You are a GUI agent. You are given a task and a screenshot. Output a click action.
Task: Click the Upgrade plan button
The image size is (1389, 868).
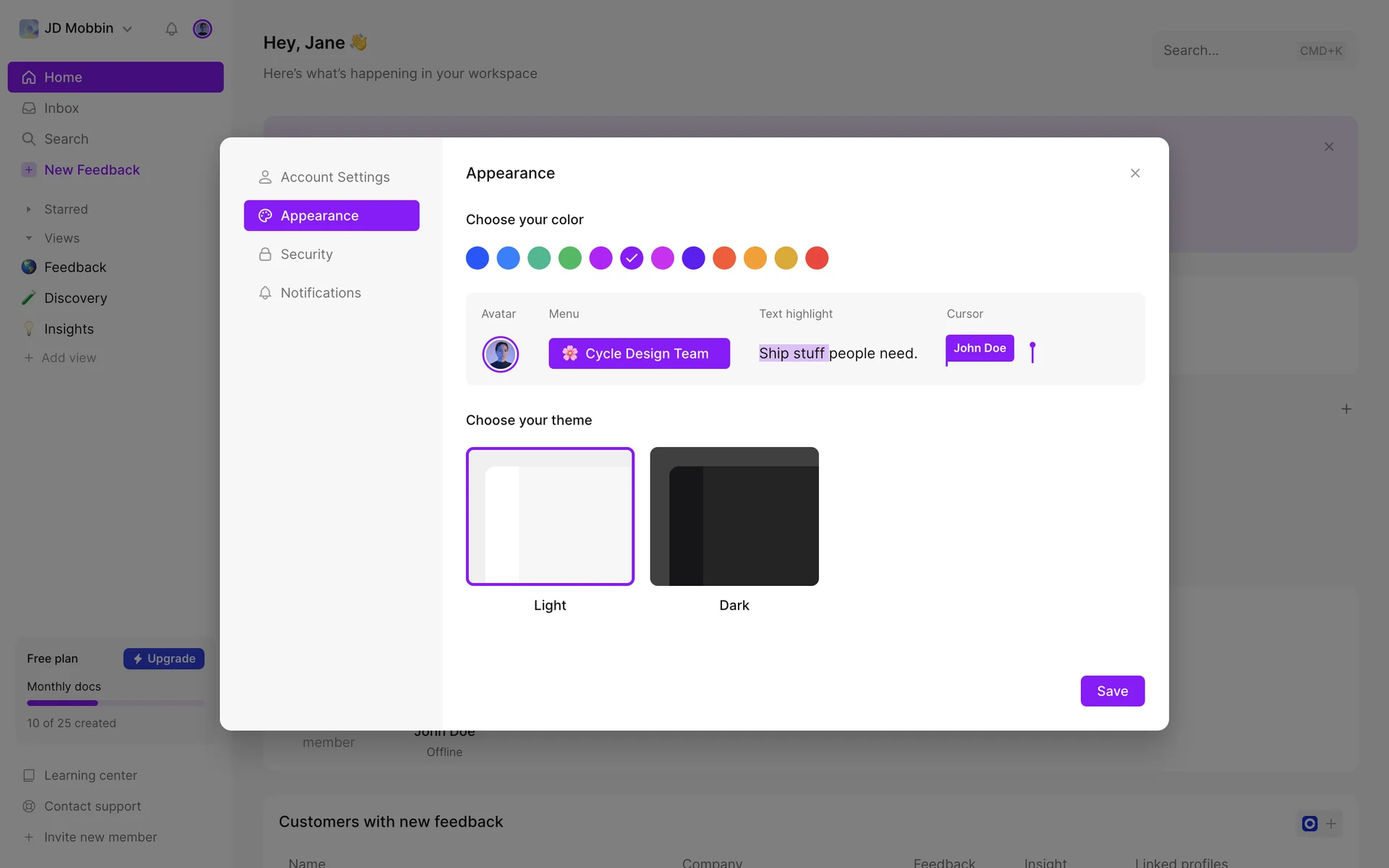coord(164,659)
